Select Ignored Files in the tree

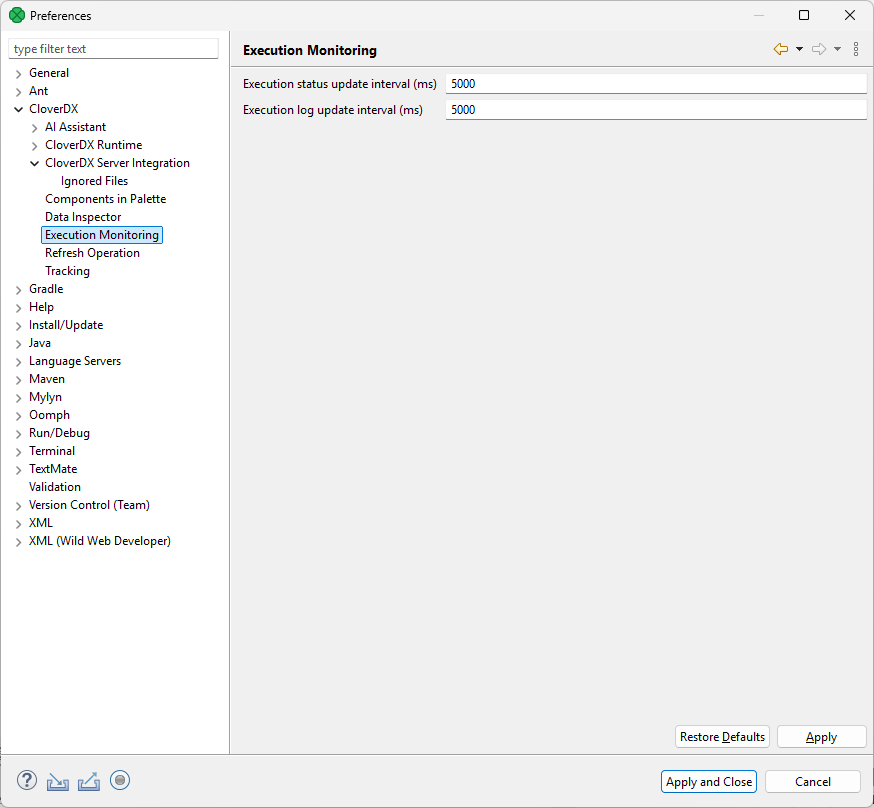point(94,181)
